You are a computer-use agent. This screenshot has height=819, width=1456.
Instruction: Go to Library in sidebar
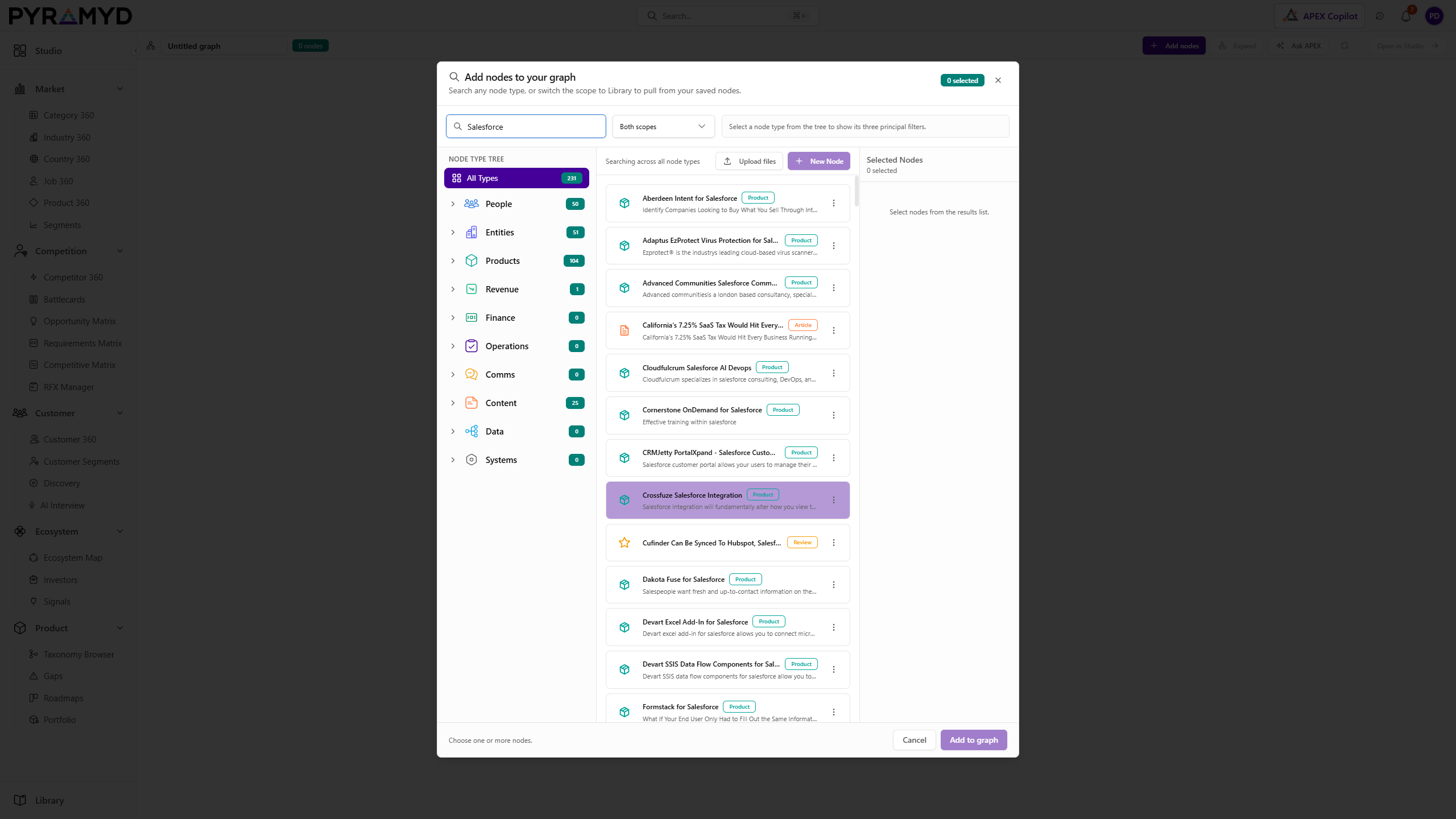click(49, 800)
